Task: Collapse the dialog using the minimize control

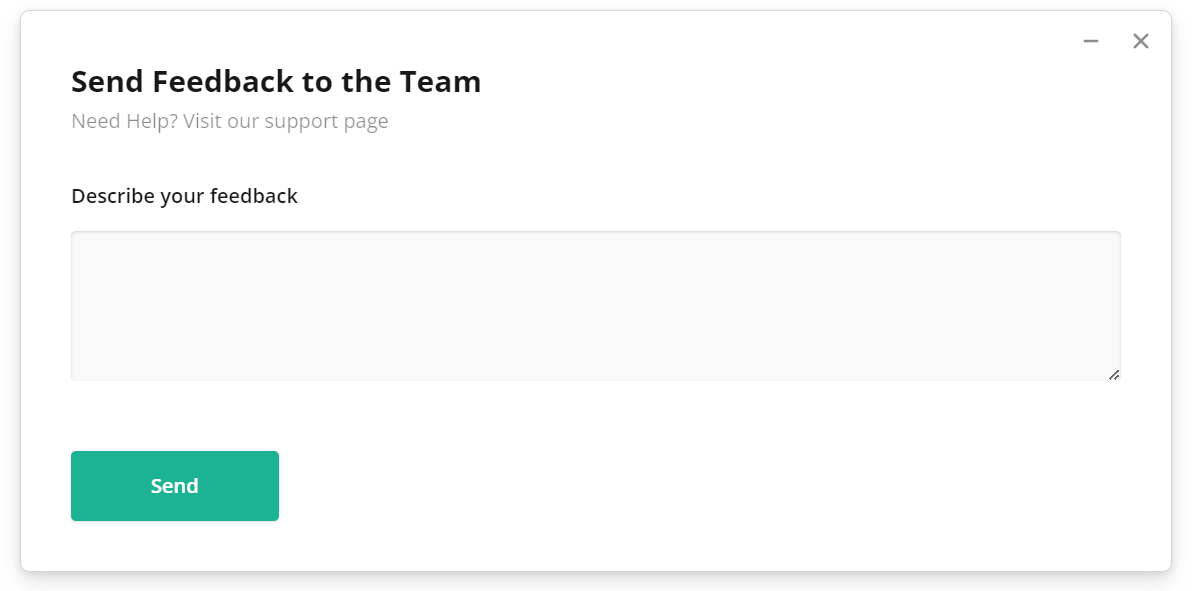Action: (1090, 41)
